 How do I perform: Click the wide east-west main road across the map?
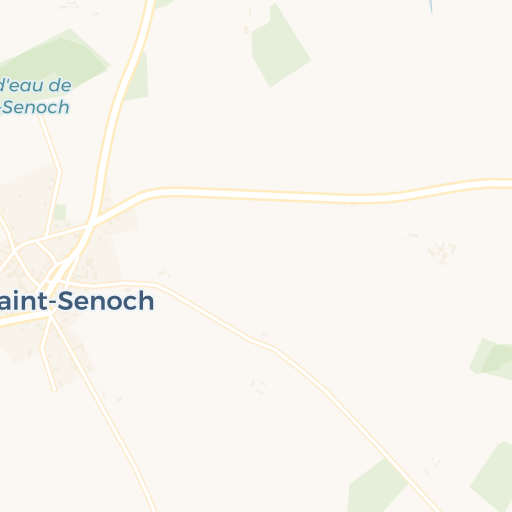tap(300, 195)
